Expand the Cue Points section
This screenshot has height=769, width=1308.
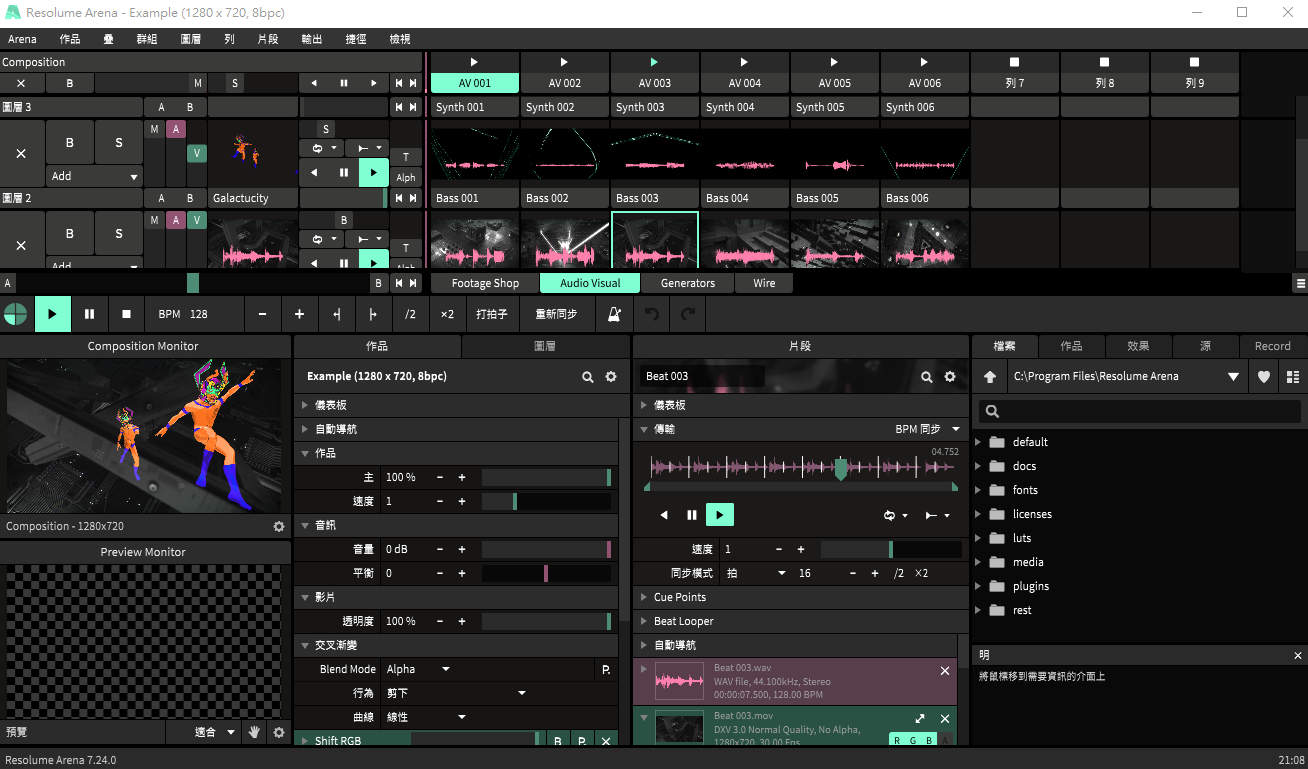[x=680, y=597]
